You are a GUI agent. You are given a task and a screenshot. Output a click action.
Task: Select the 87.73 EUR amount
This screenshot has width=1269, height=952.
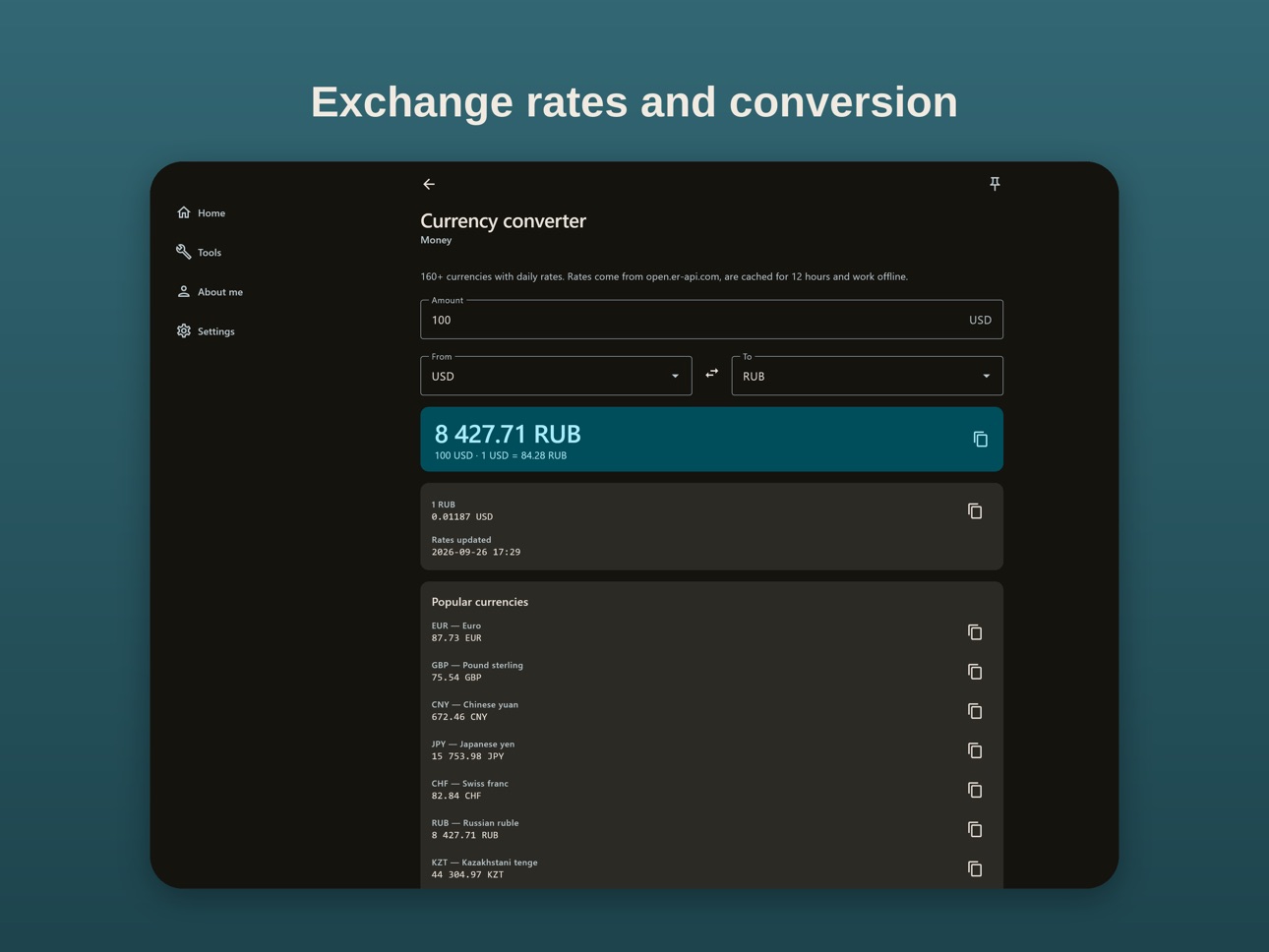(x=456, y=638)
